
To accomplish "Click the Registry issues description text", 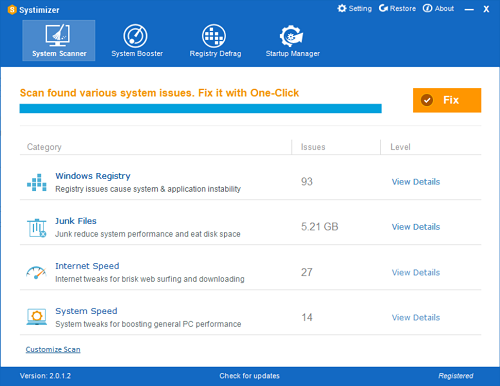I will click(148, 189).
